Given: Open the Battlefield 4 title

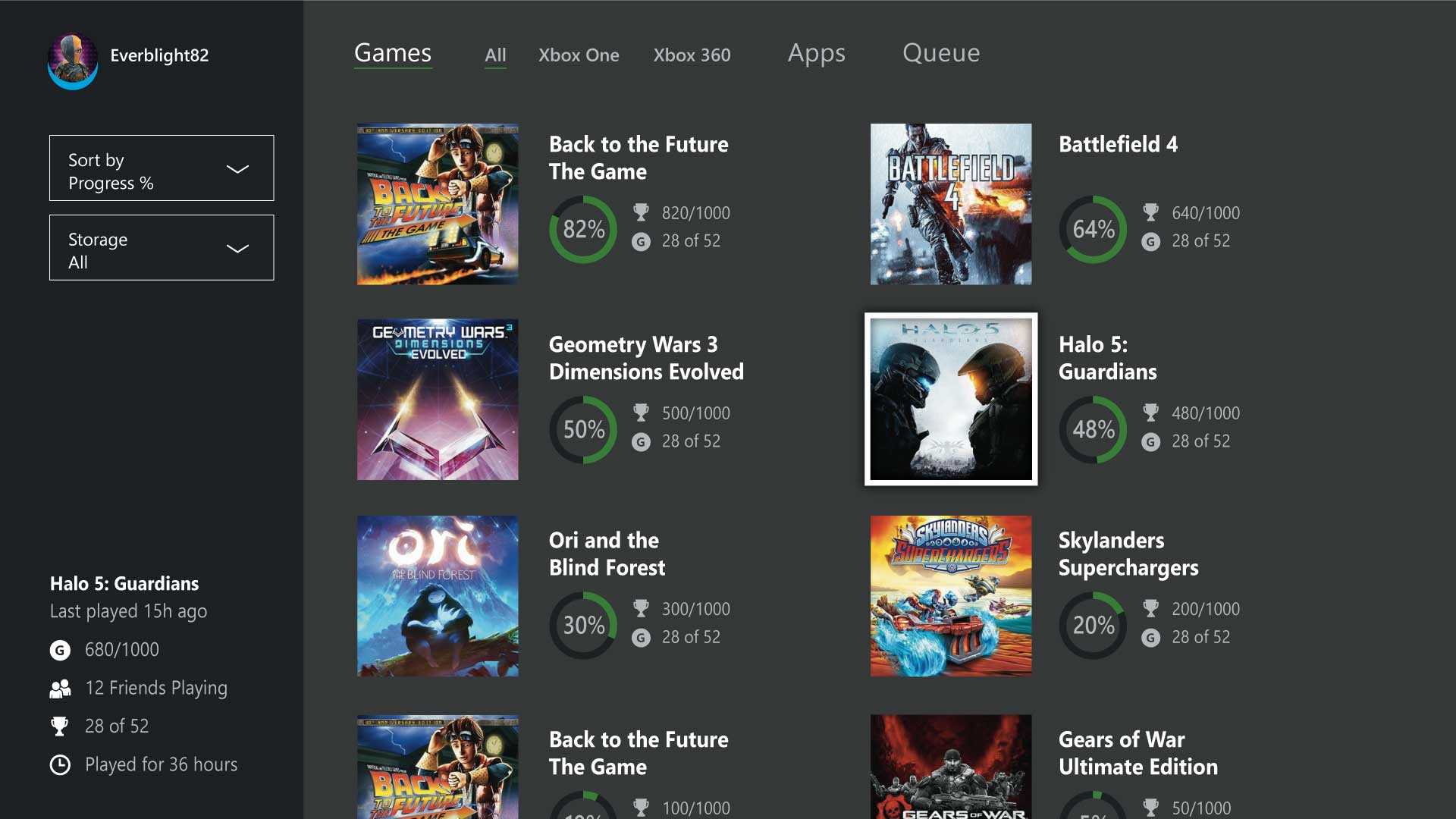Looking at the screenshot, I should (x=1118, y=144).
